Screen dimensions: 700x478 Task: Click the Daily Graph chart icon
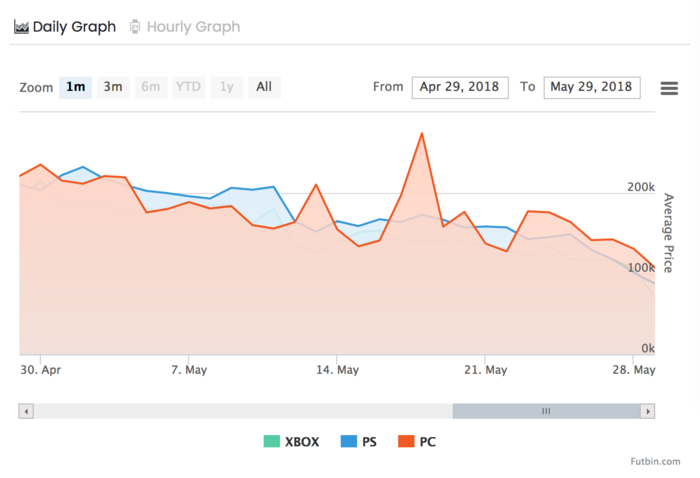point(21,27)
